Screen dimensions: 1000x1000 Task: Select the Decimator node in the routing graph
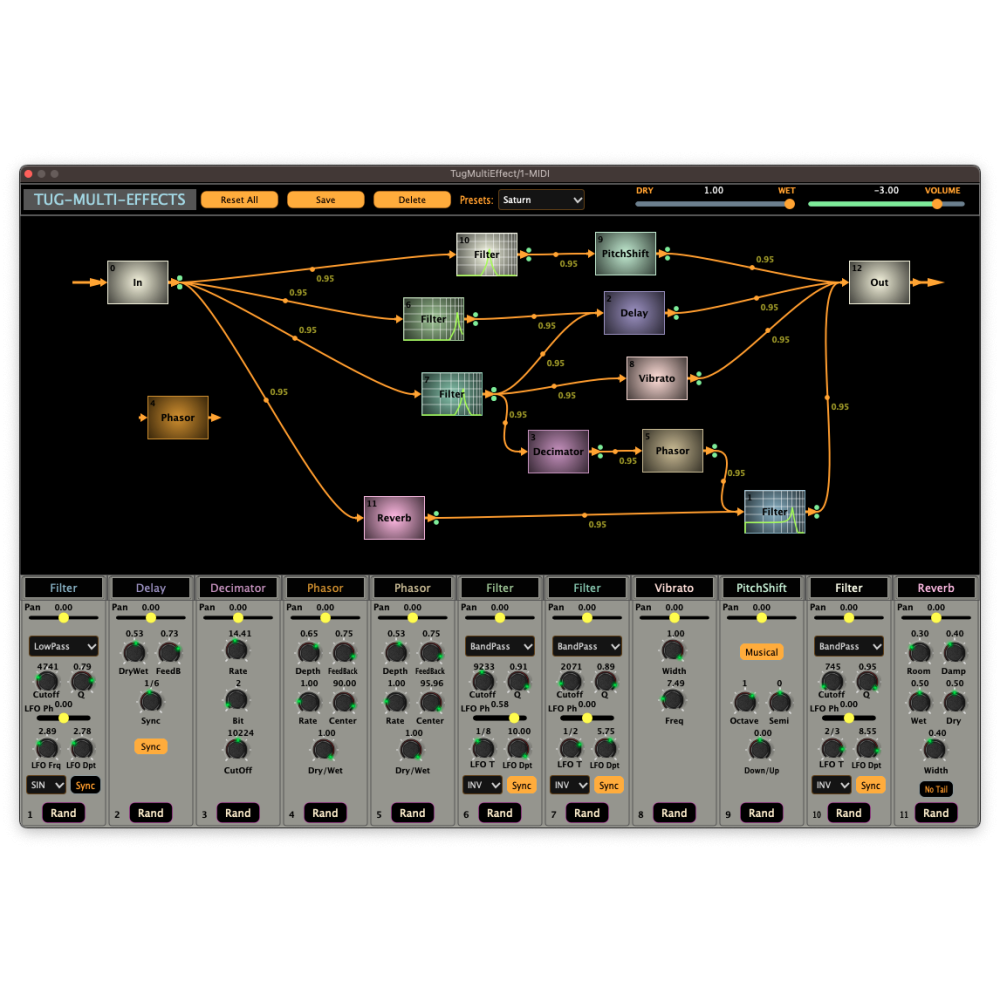557,451
